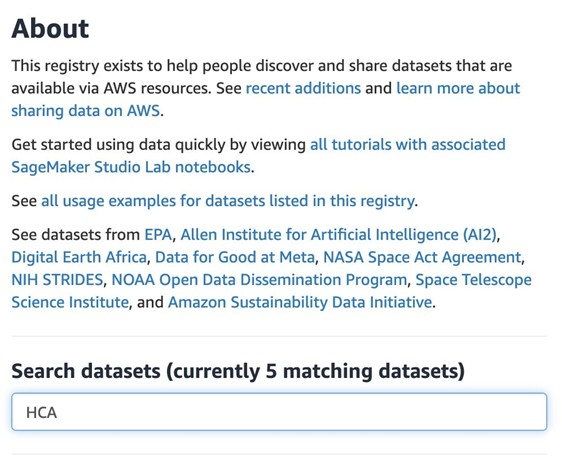Select the Data for Good at Meta link

pos(235,257)
